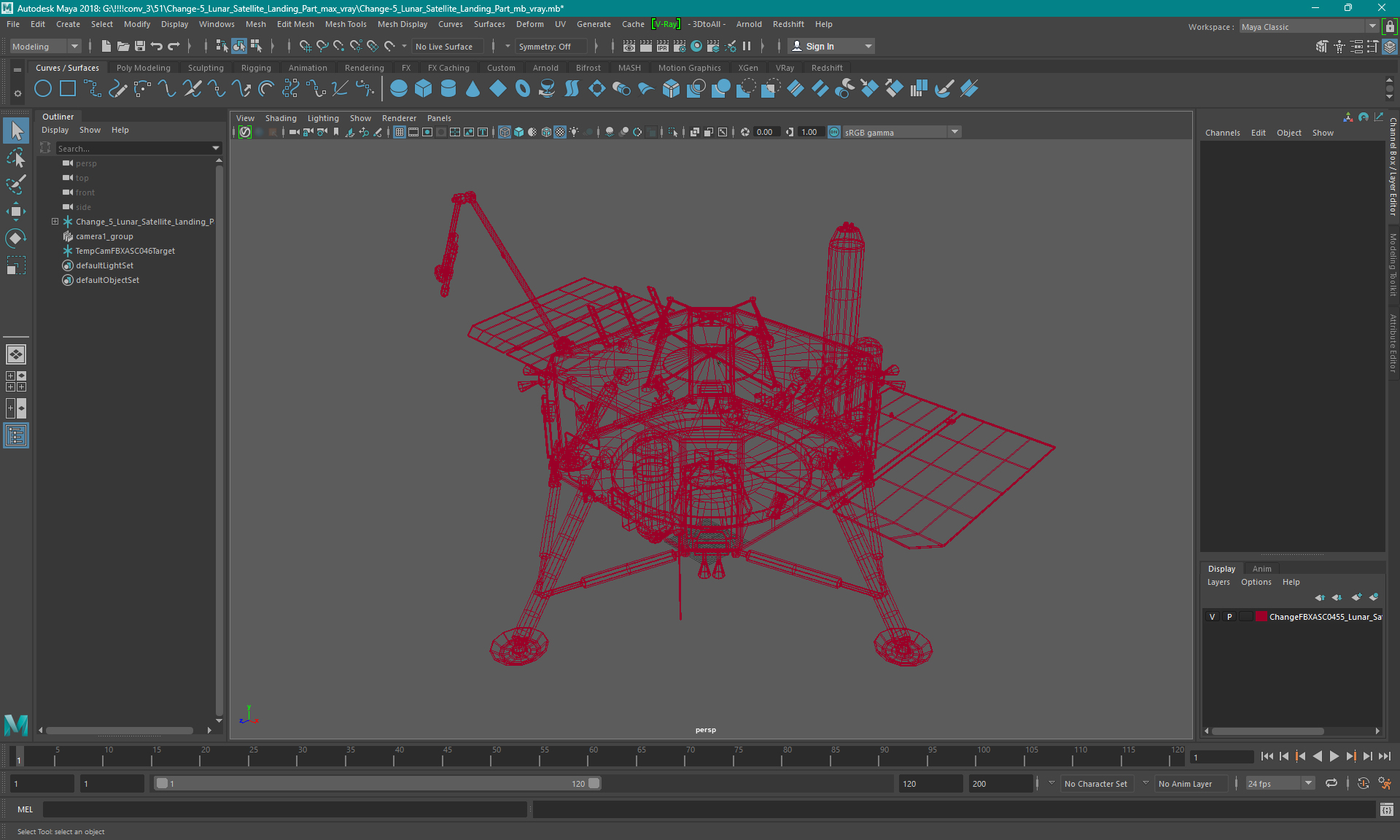Select camera1_group in the Outliner

pyautogui.click(x=104, y=236)
